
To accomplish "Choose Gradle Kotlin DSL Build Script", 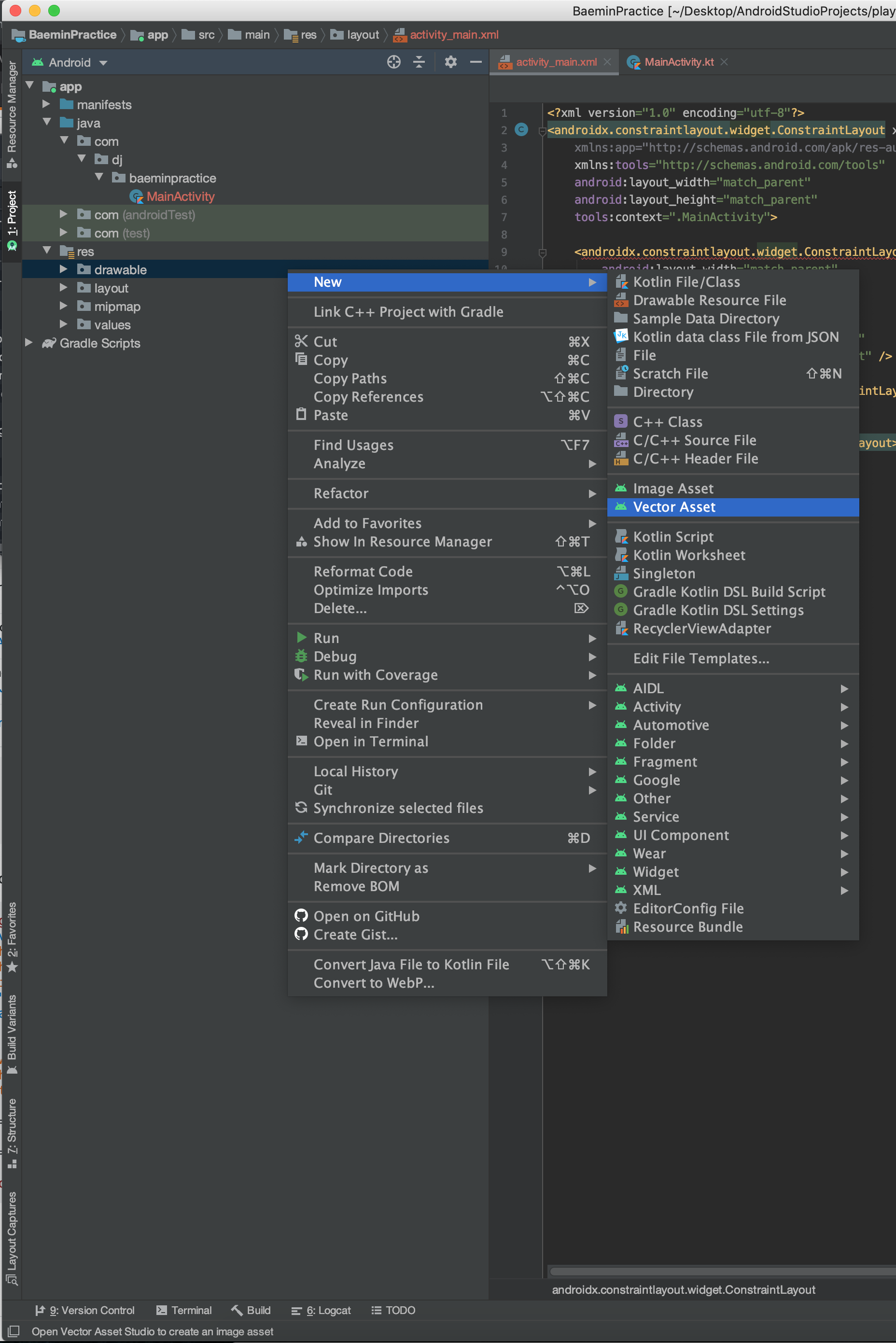I will tap(733, 592).
